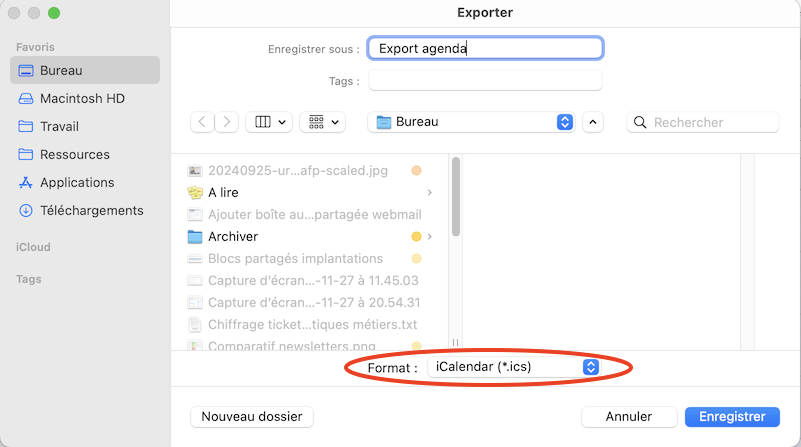
Task: Select Travail in the Favoris sidebar
Action: [x=59, y=127]
